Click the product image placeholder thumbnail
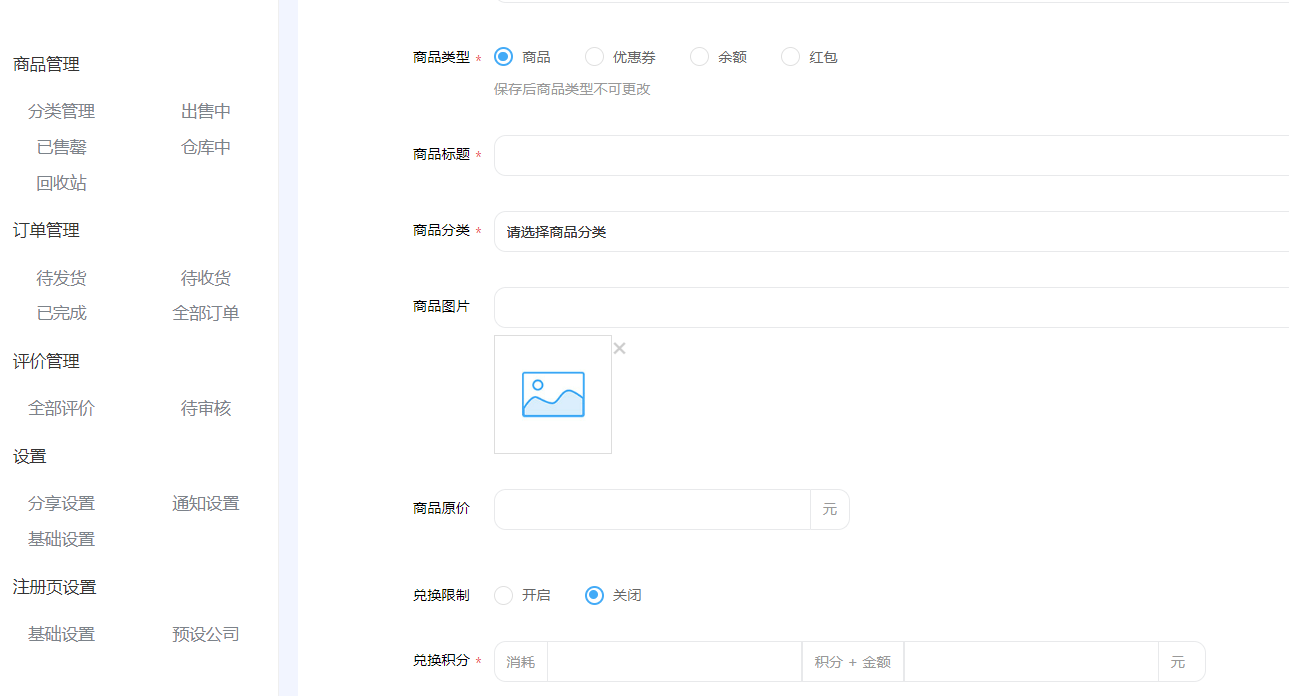The image size is (1289, 696). 553,394
